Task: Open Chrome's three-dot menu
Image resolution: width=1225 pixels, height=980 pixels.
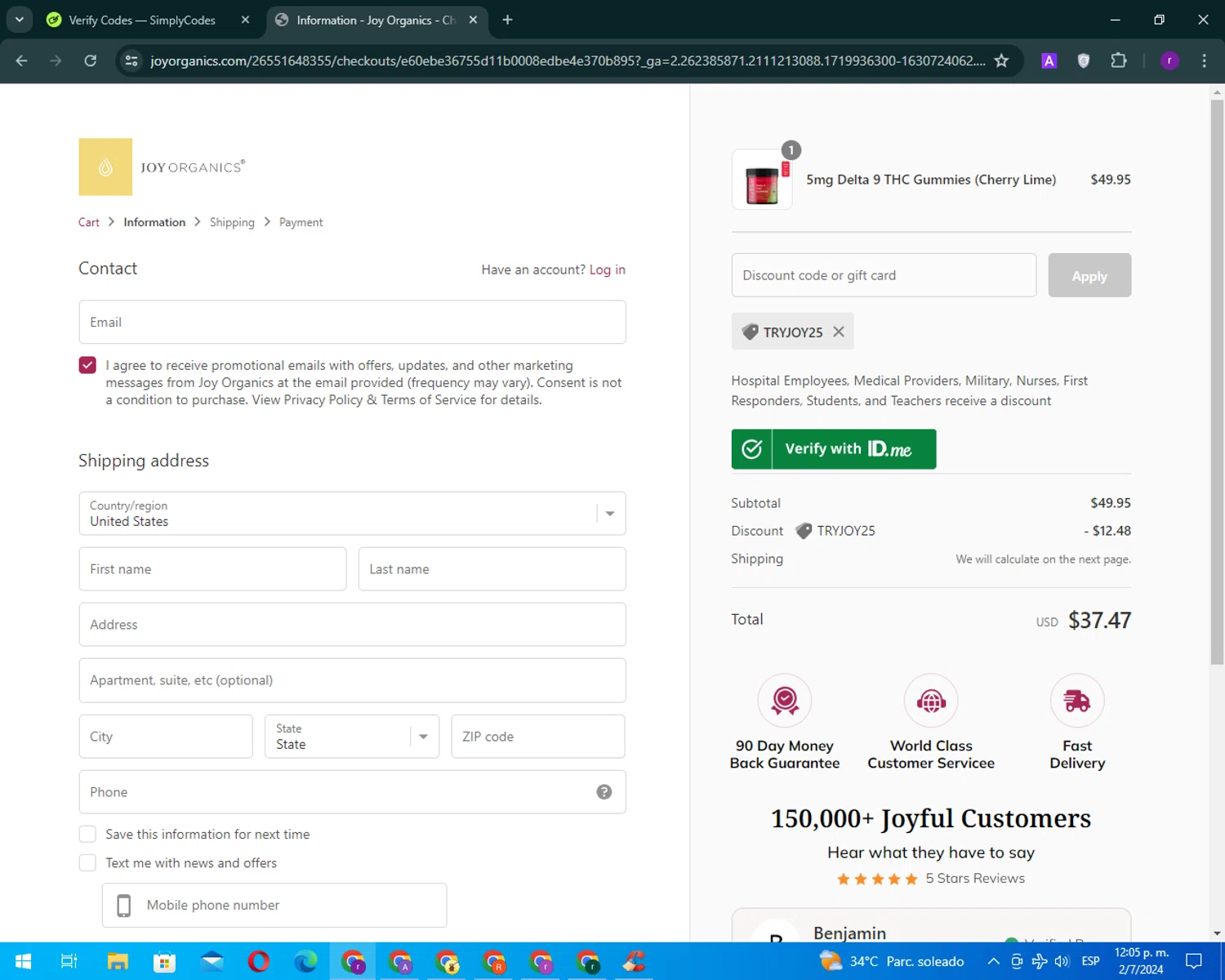Action: click(1204, 60)
